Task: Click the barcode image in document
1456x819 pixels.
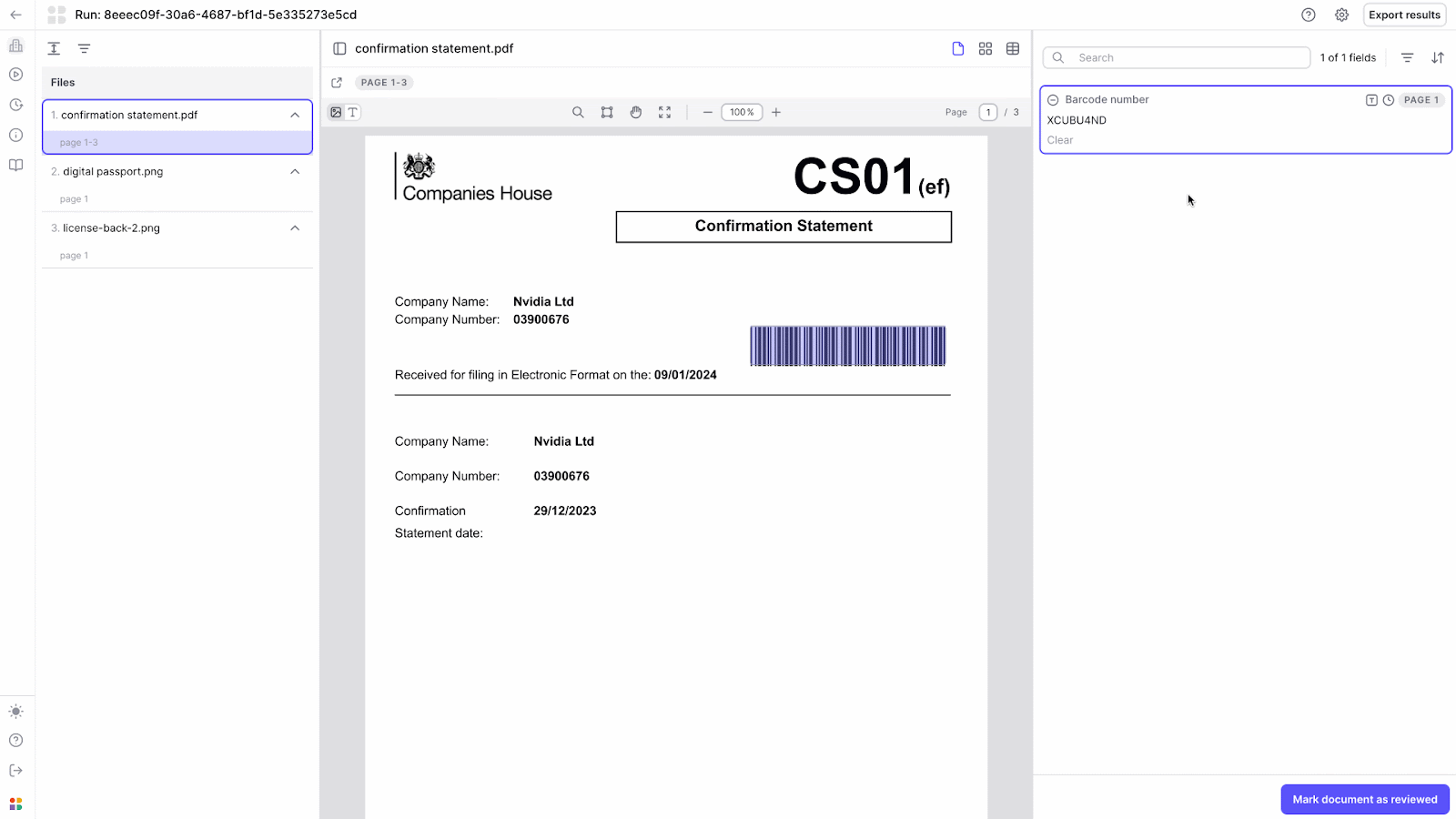Action: (x=848, y=346)
